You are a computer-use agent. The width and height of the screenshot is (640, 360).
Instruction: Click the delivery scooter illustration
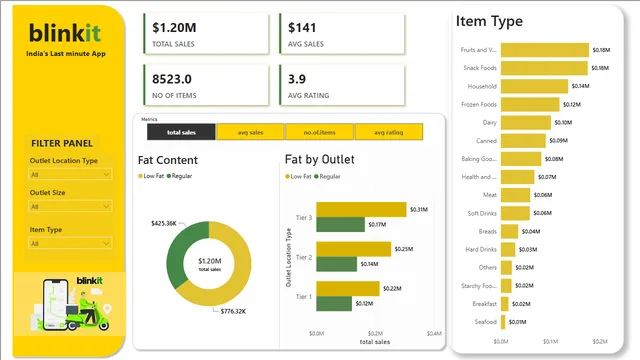point(71,304)
